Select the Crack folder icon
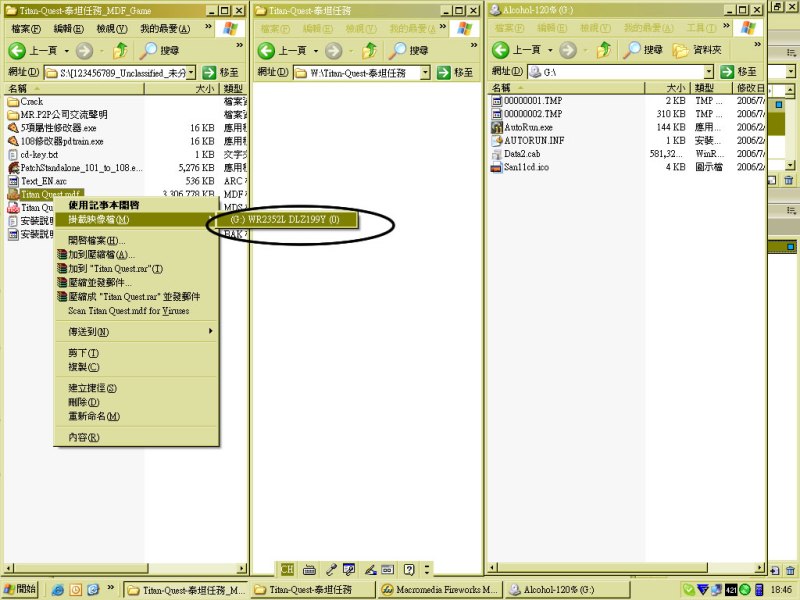The width and height of the screenshot is (800, 600). 13,102
